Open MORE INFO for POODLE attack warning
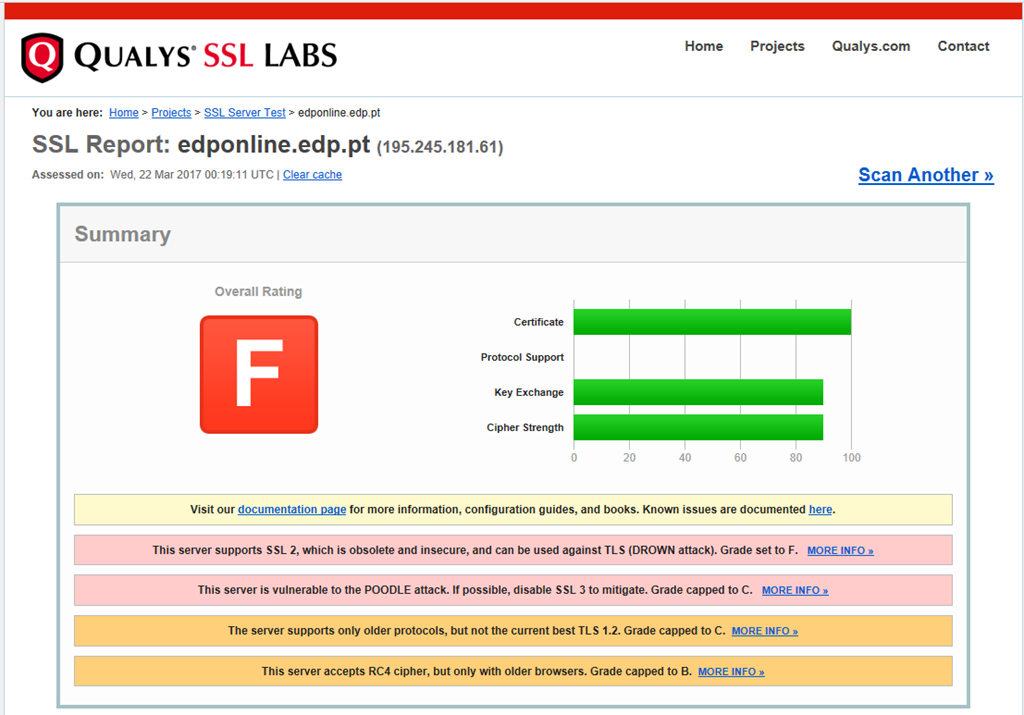 pos(795,591)
